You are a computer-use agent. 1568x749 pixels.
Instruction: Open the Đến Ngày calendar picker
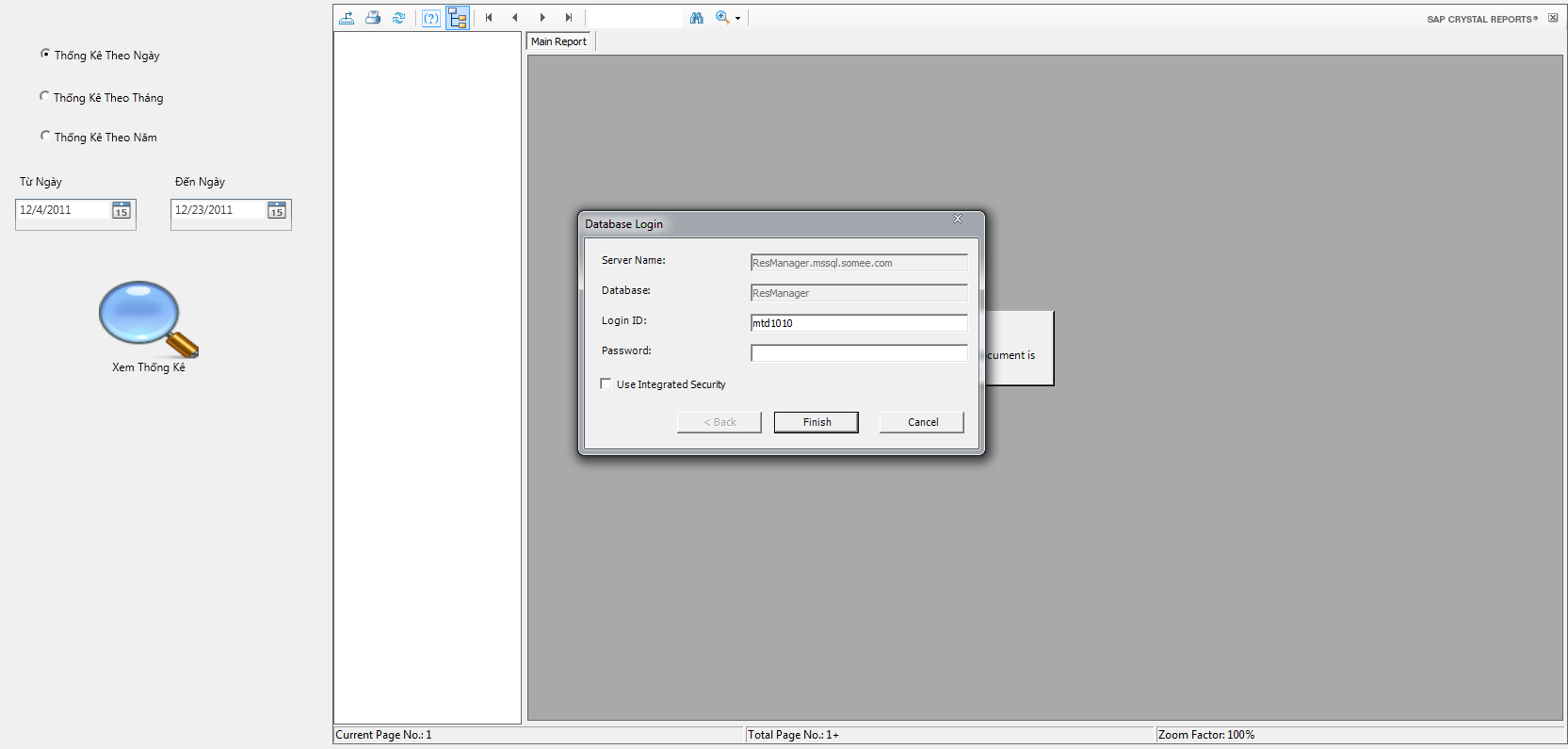pyautogui.click(x=277, y=210)
